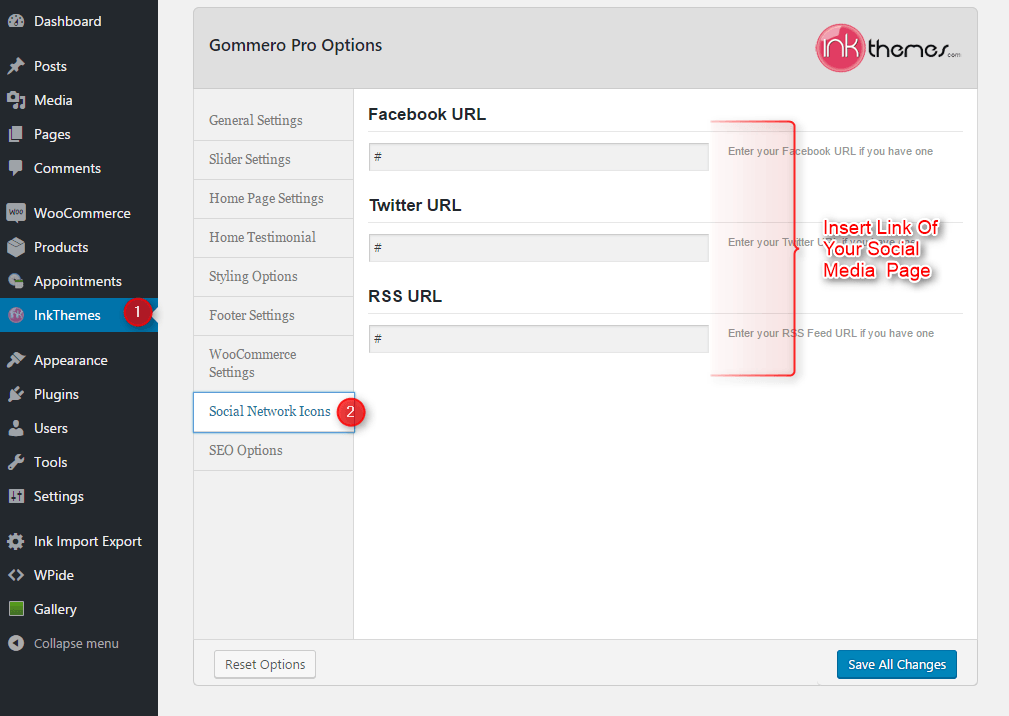The image size is (1009, 716).
Task: Click the Tools wrench icon
Action: (x=16, y=463)
